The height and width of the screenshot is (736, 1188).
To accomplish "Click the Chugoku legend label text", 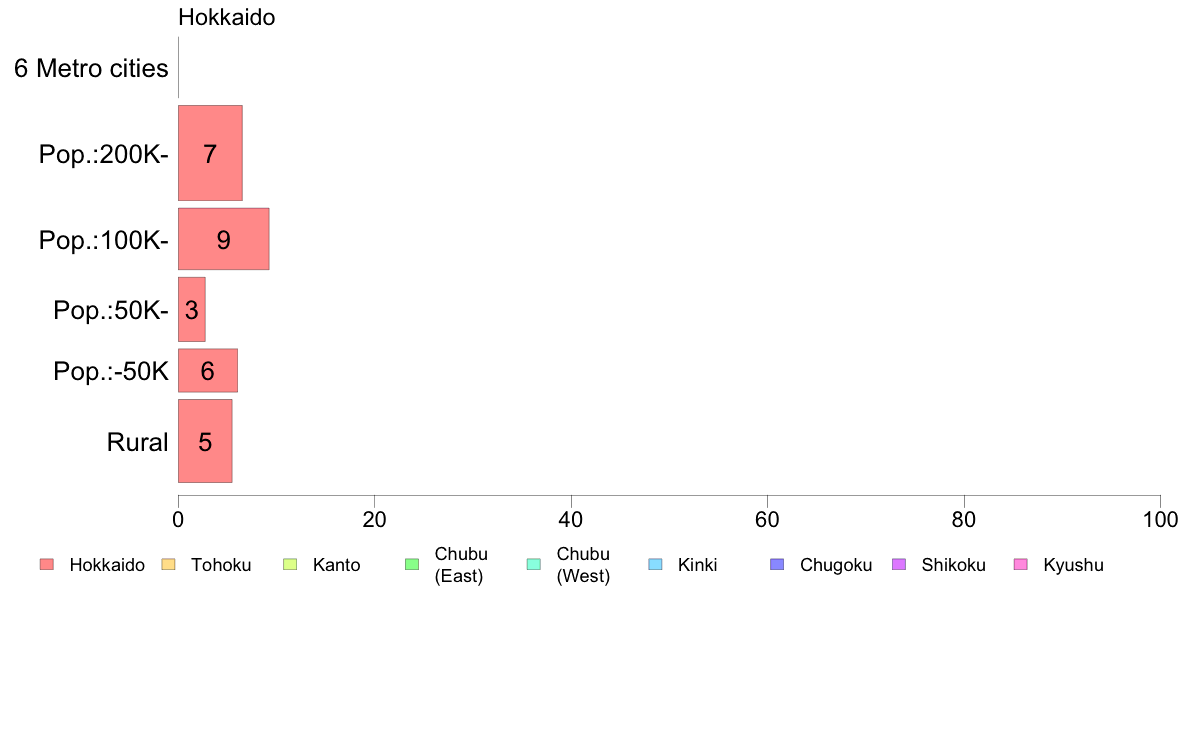I will click(x=836, y=565).
